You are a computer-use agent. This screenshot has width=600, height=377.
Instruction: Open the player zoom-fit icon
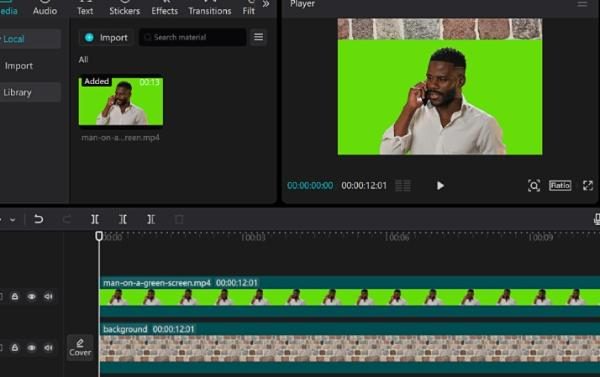534,186
